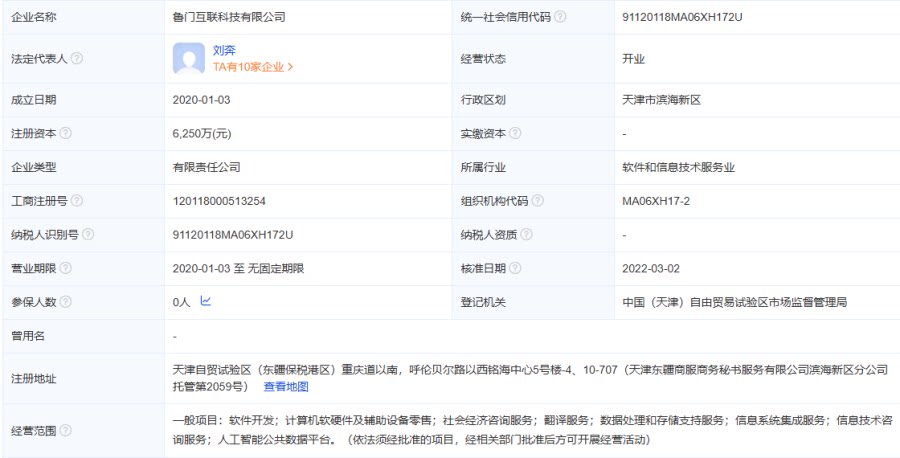Click the business scope text starting 一般项目
Screen dimensions: 900x458
point(533,430)
